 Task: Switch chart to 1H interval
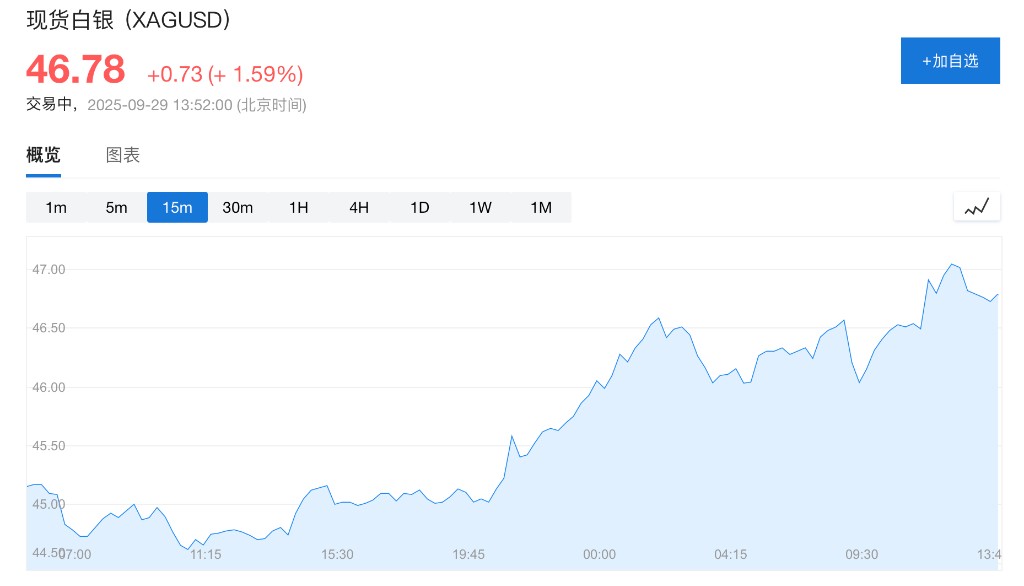(298, 208)
